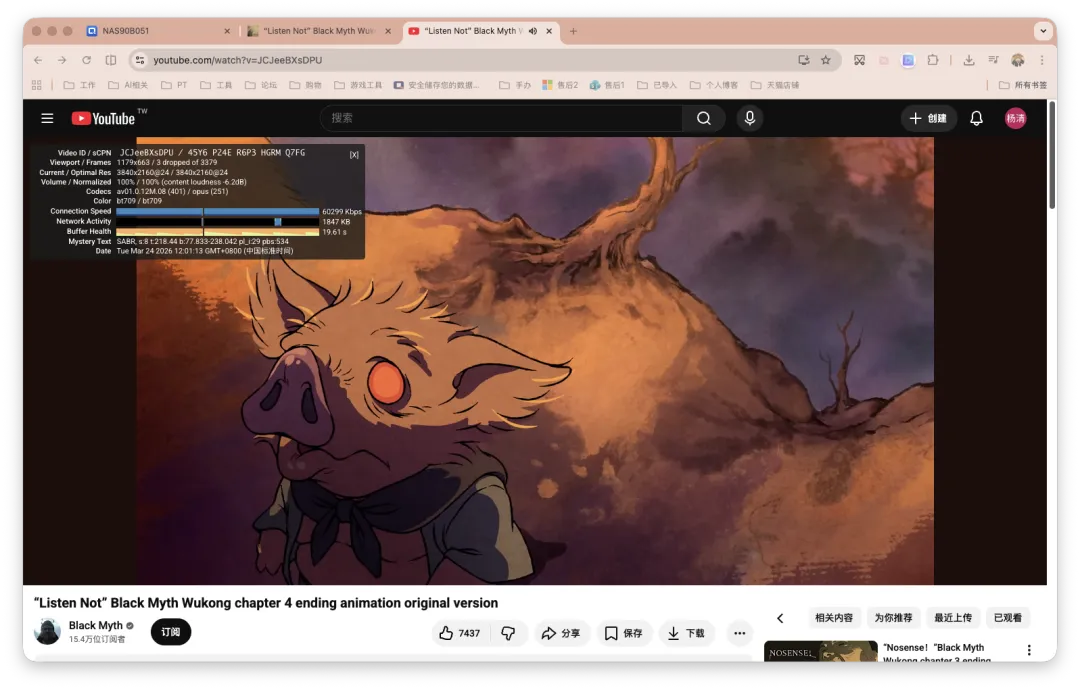Open media controls playlist icon
This screenshot has width=1080, height=690.
(x=993, y=60)
